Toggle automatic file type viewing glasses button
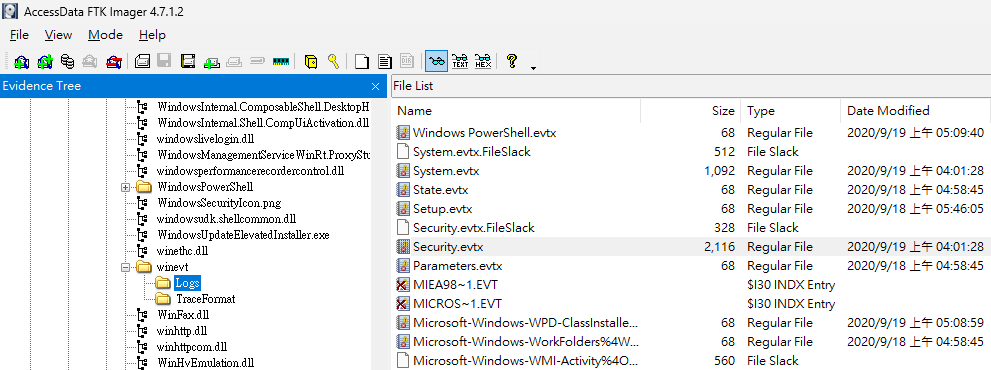991x370 pixels. 437,61
